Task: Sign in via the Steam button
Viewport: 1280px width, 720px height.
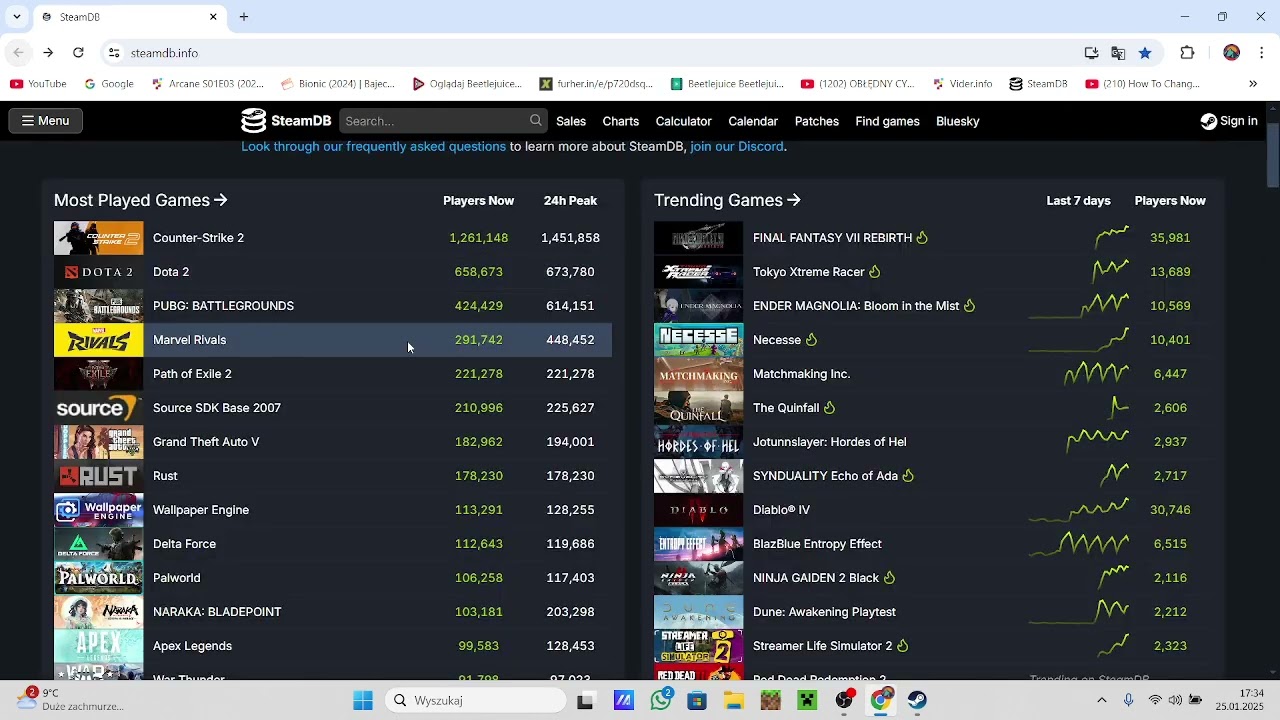Action: click(1229, 121)
